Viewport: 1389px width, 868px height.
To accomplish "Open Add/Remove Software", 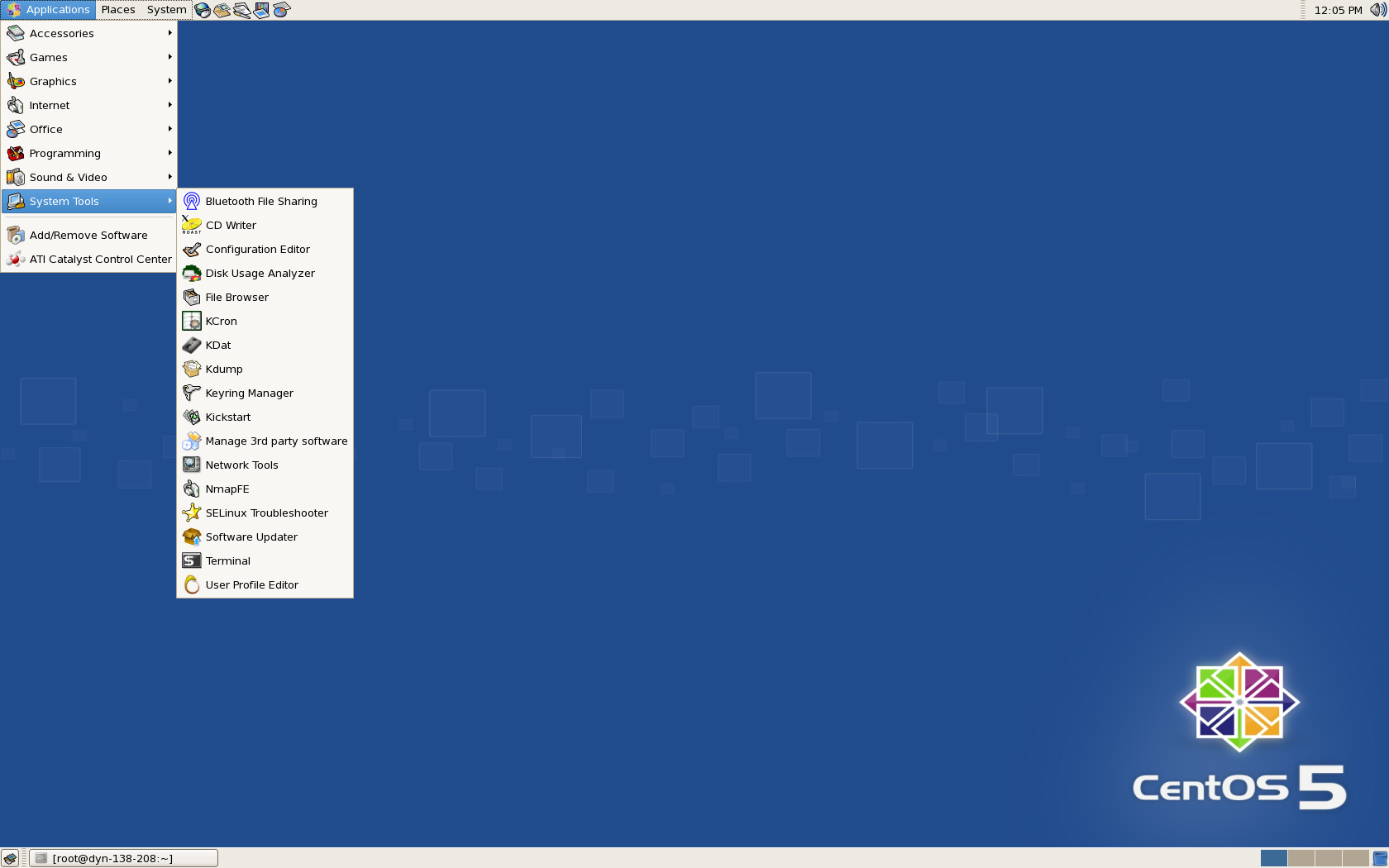I will pos(89,235).
